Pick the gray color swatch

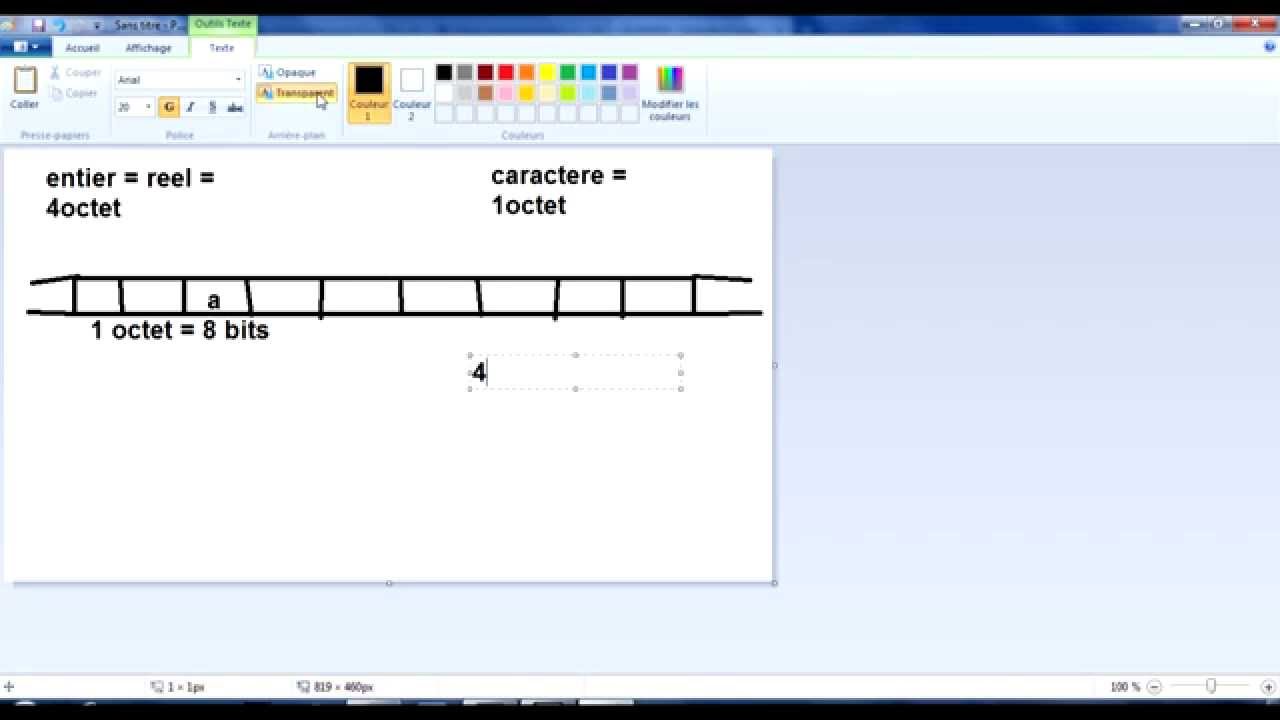click(465, 72)
